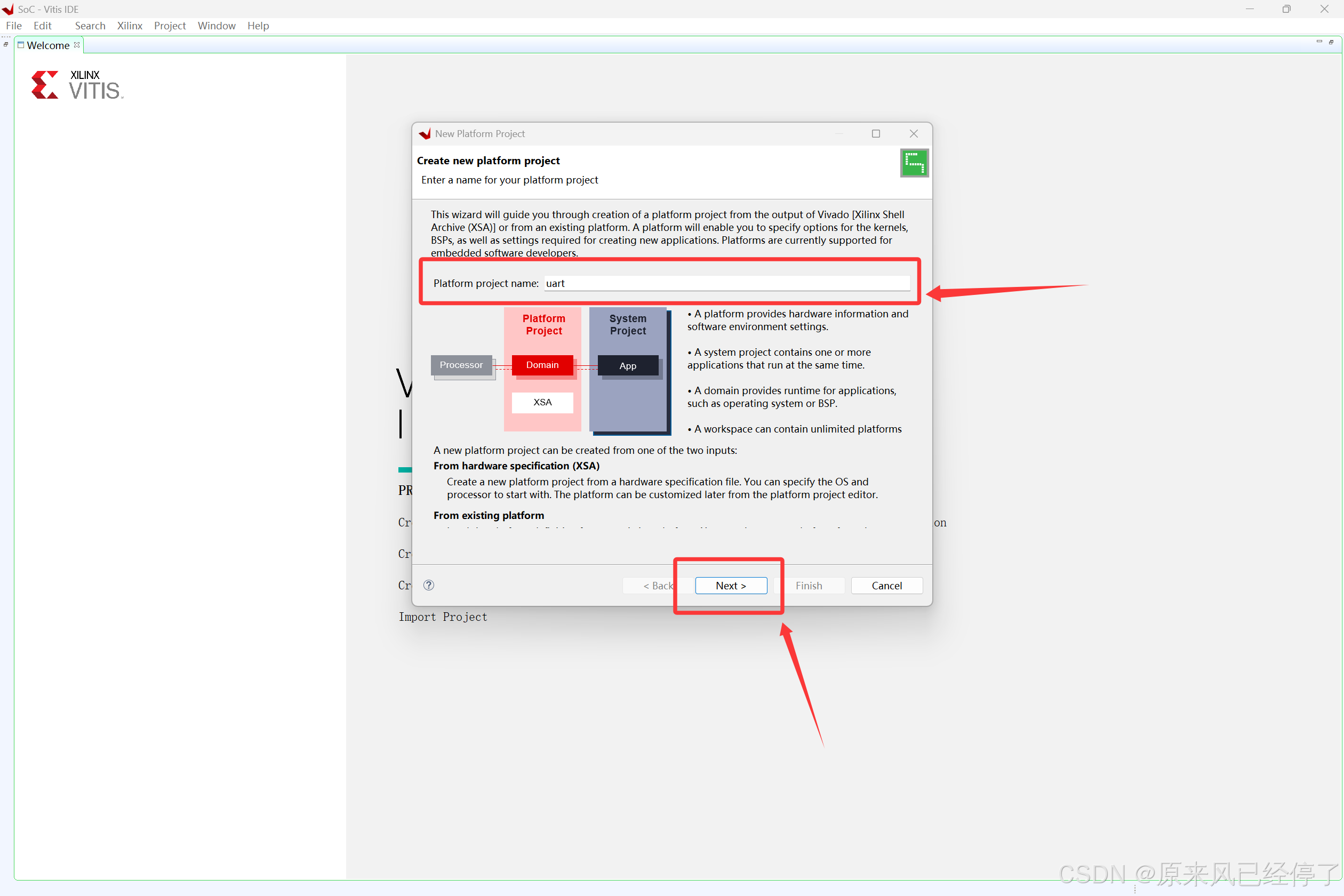Open the Xilinx menu
The height and width of the screenshot is (896, 1344).
point(129,26)
